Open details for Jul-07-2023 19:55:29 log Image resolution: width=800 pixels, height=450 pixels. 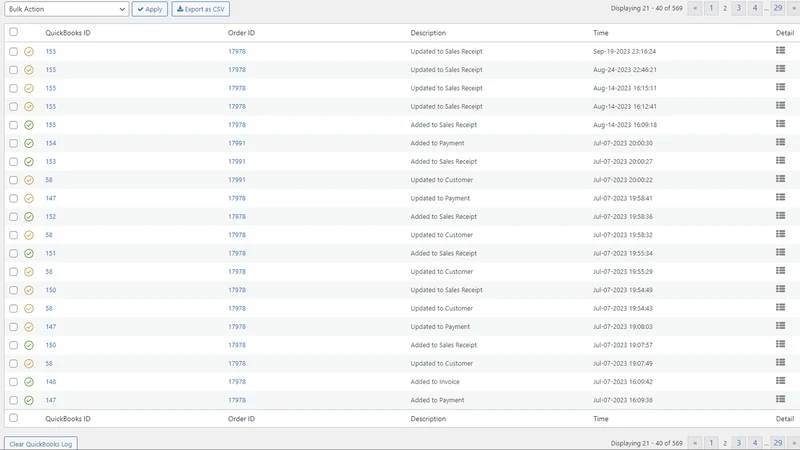coord(780,270)
